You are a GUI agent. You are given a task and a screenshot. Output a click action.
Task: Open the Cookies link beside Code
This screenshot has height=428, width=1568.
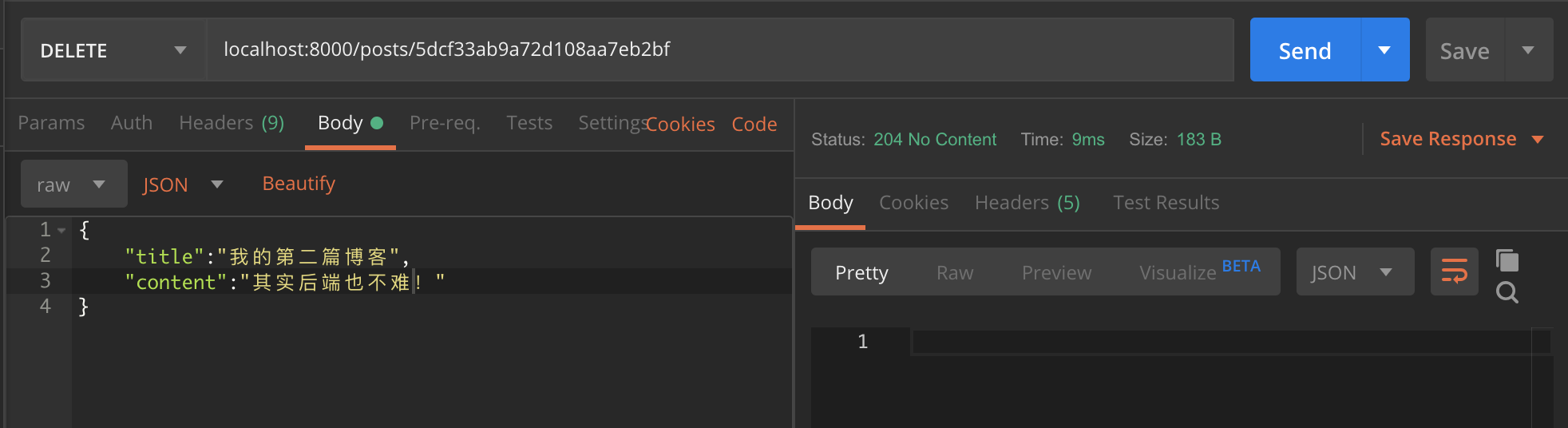681,125
